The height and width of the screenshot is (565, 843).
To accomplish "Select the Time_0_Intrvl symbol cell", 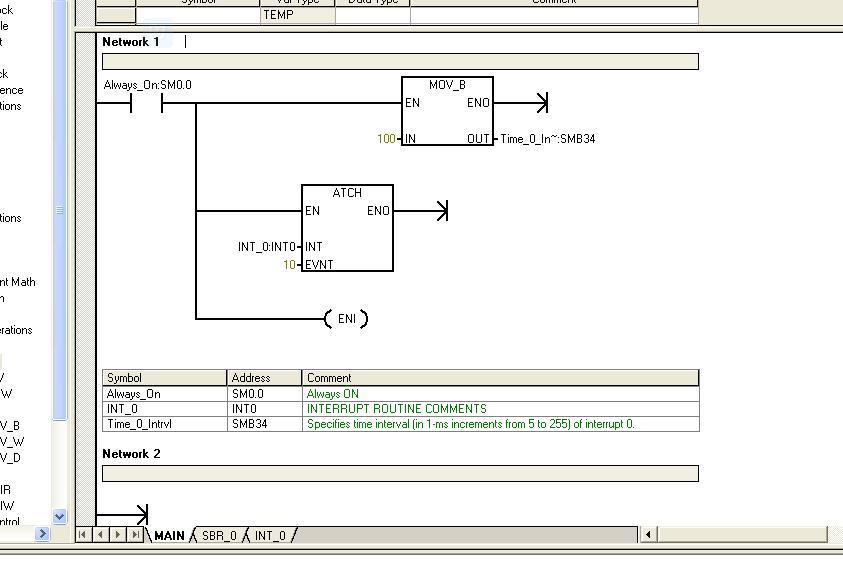I will 165,424.
